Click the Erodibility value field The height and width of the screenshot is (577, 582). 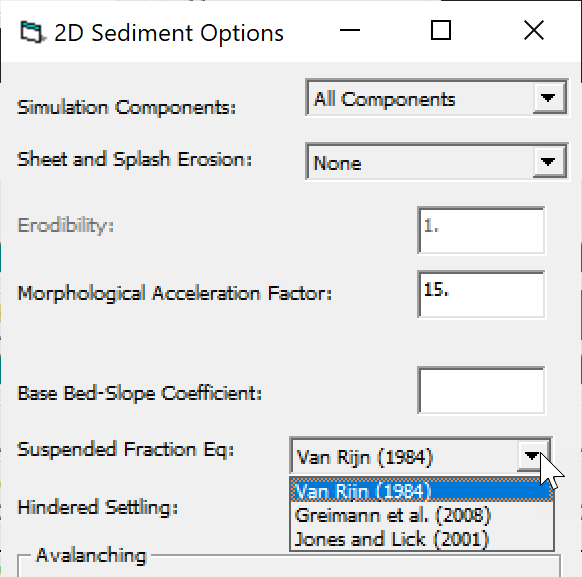481,230
